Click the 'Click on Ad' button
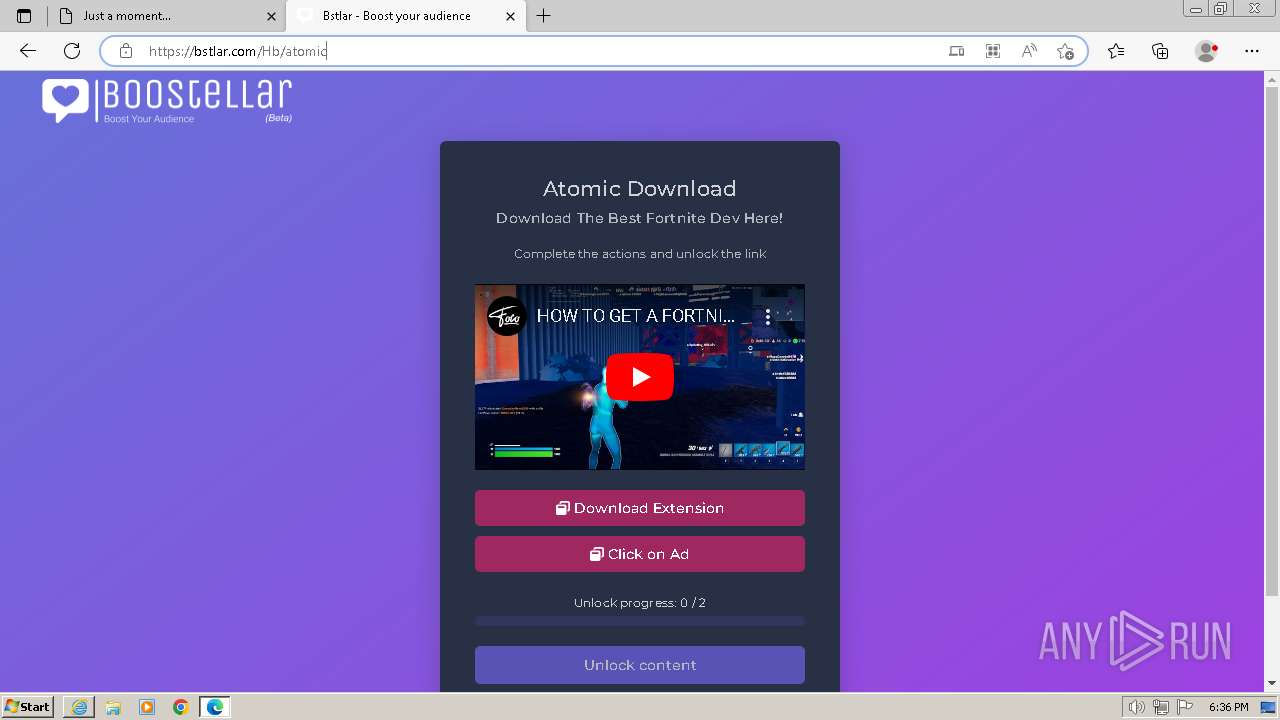The height and width of the screenshot is (720, 1280). pyautogui.click(x=640, y=554)
